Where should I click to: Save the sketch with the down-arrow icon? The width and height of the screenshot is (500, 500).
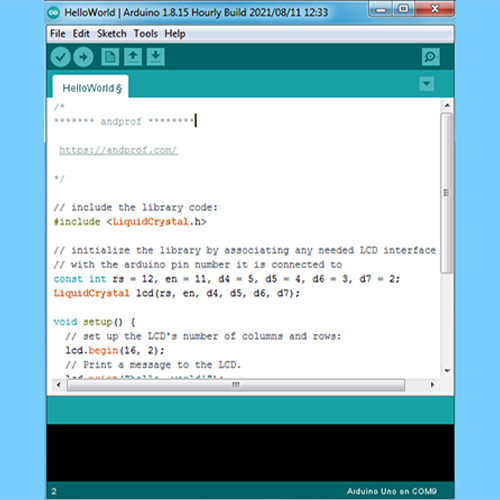pyautogui.click(x=156, y=57)
